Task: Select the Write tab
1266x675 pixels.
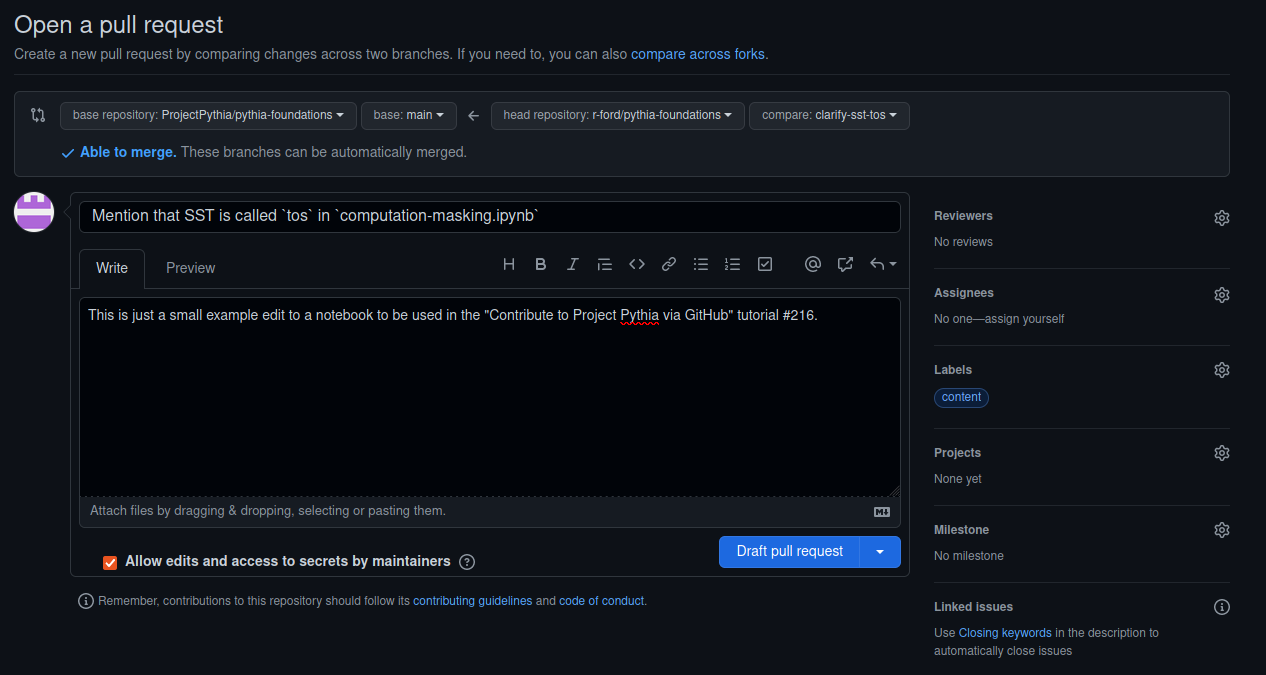Action: point(111,268)
